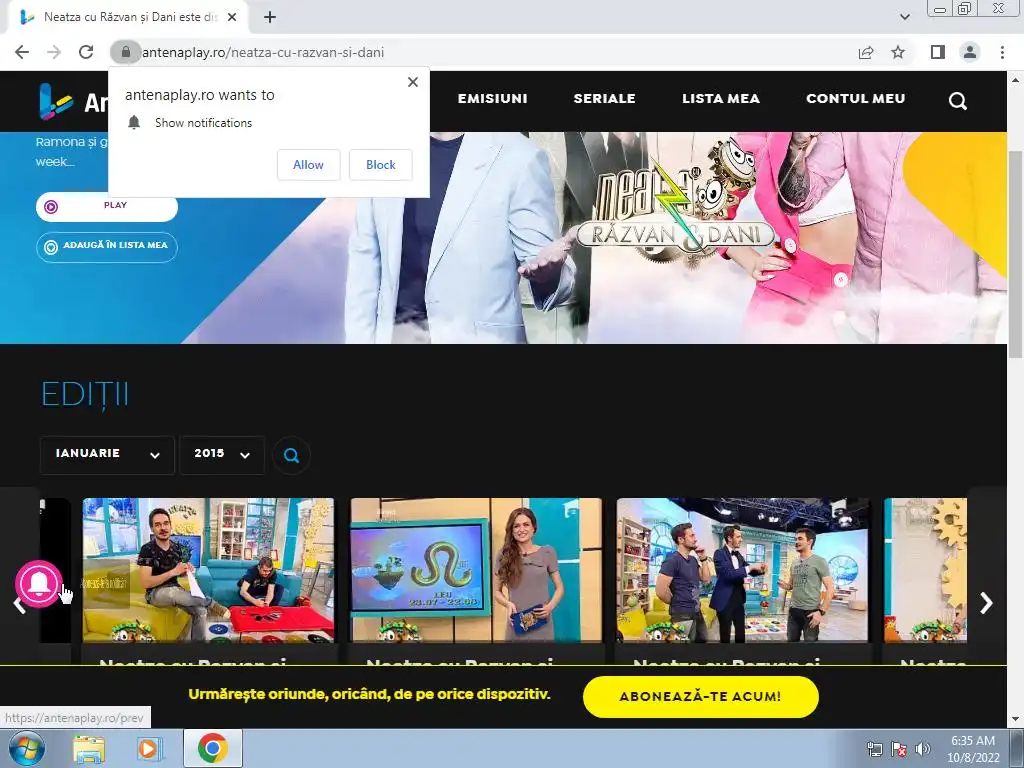Close the notification permission popup
This screenshot has width=1024, height=768.
point(413,82)
